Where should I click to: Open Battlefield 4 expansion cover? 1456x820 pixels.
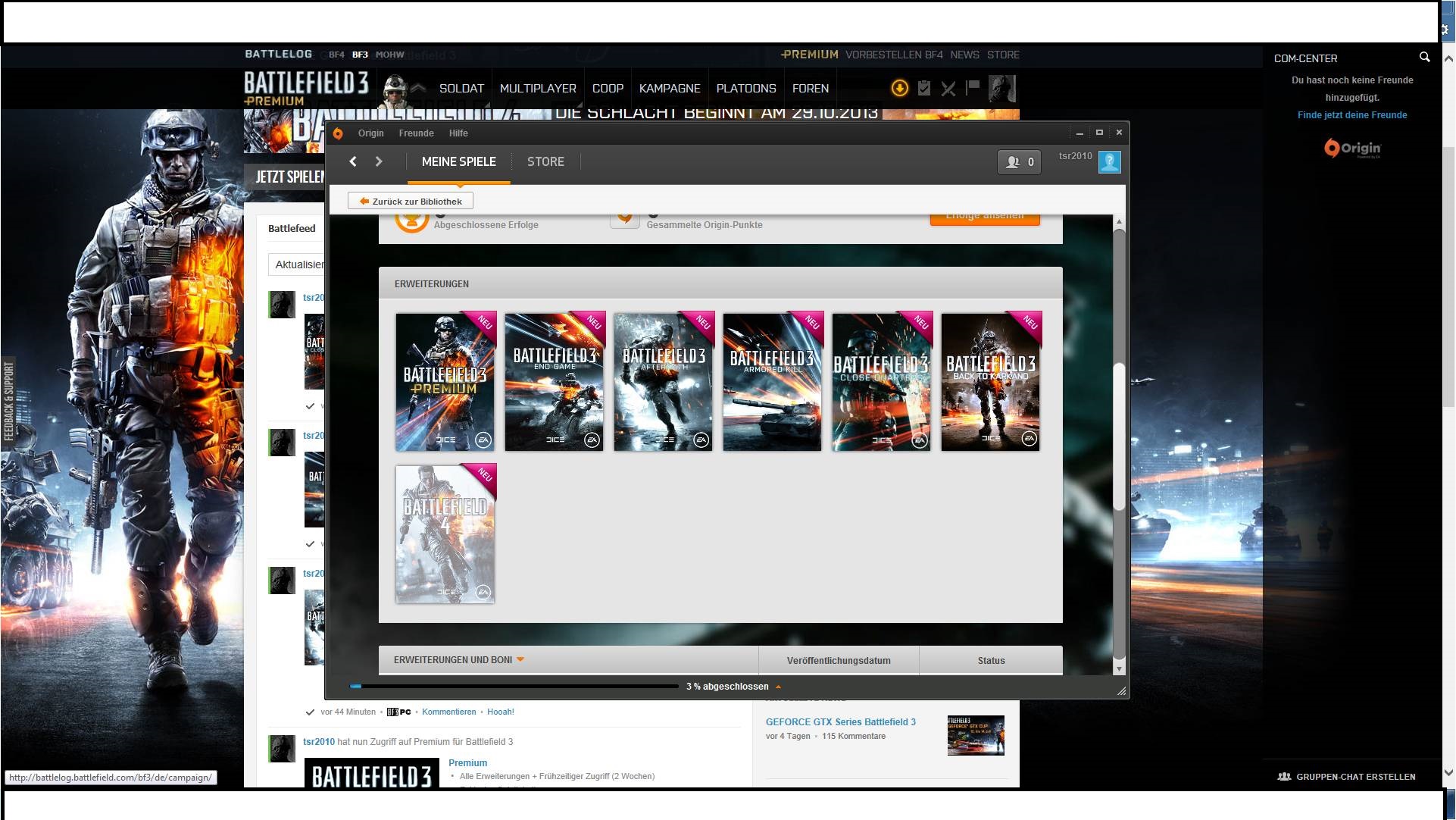tap(445, 534)
